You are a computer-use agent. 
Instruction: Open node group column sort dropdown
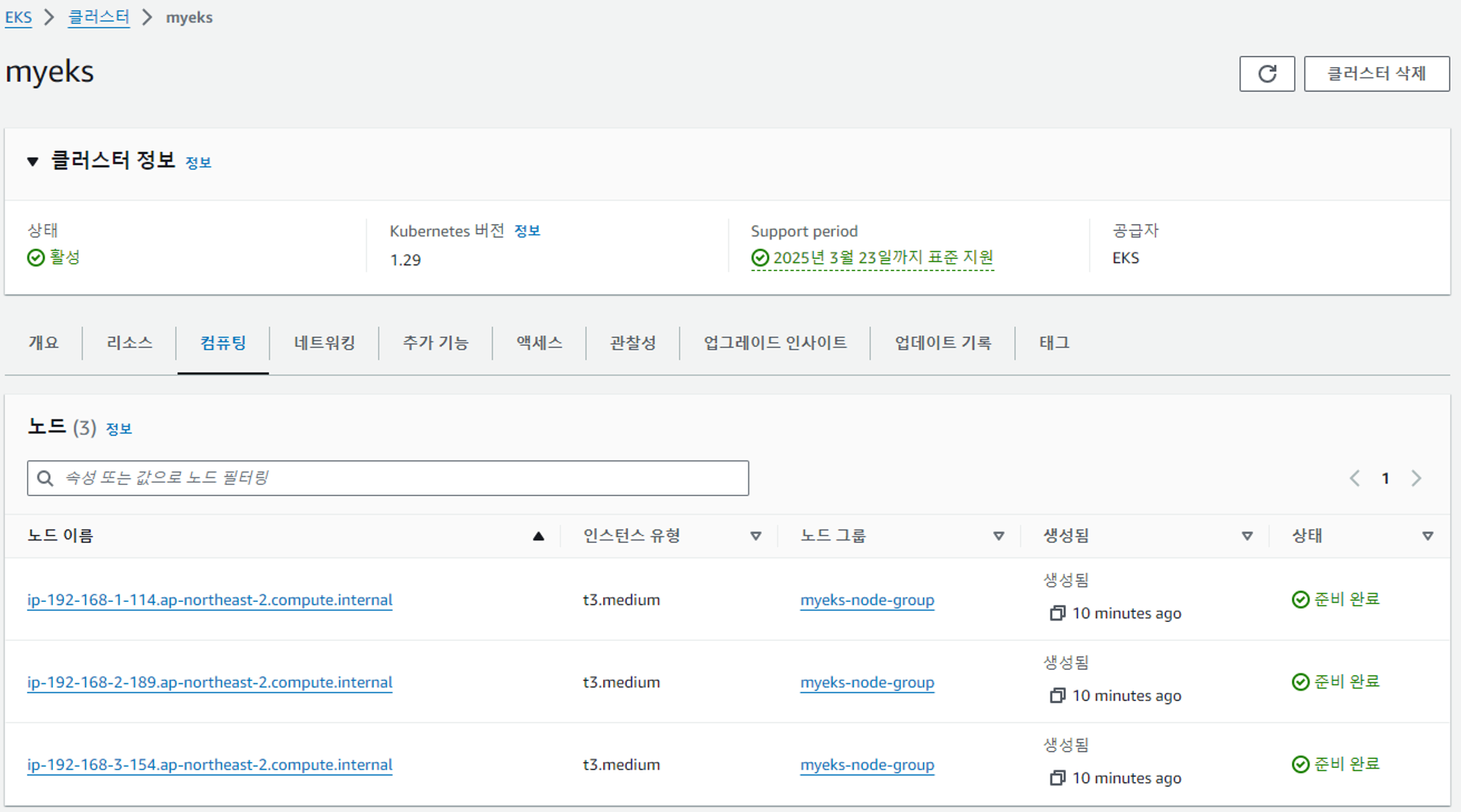click(x=998, y=536)
